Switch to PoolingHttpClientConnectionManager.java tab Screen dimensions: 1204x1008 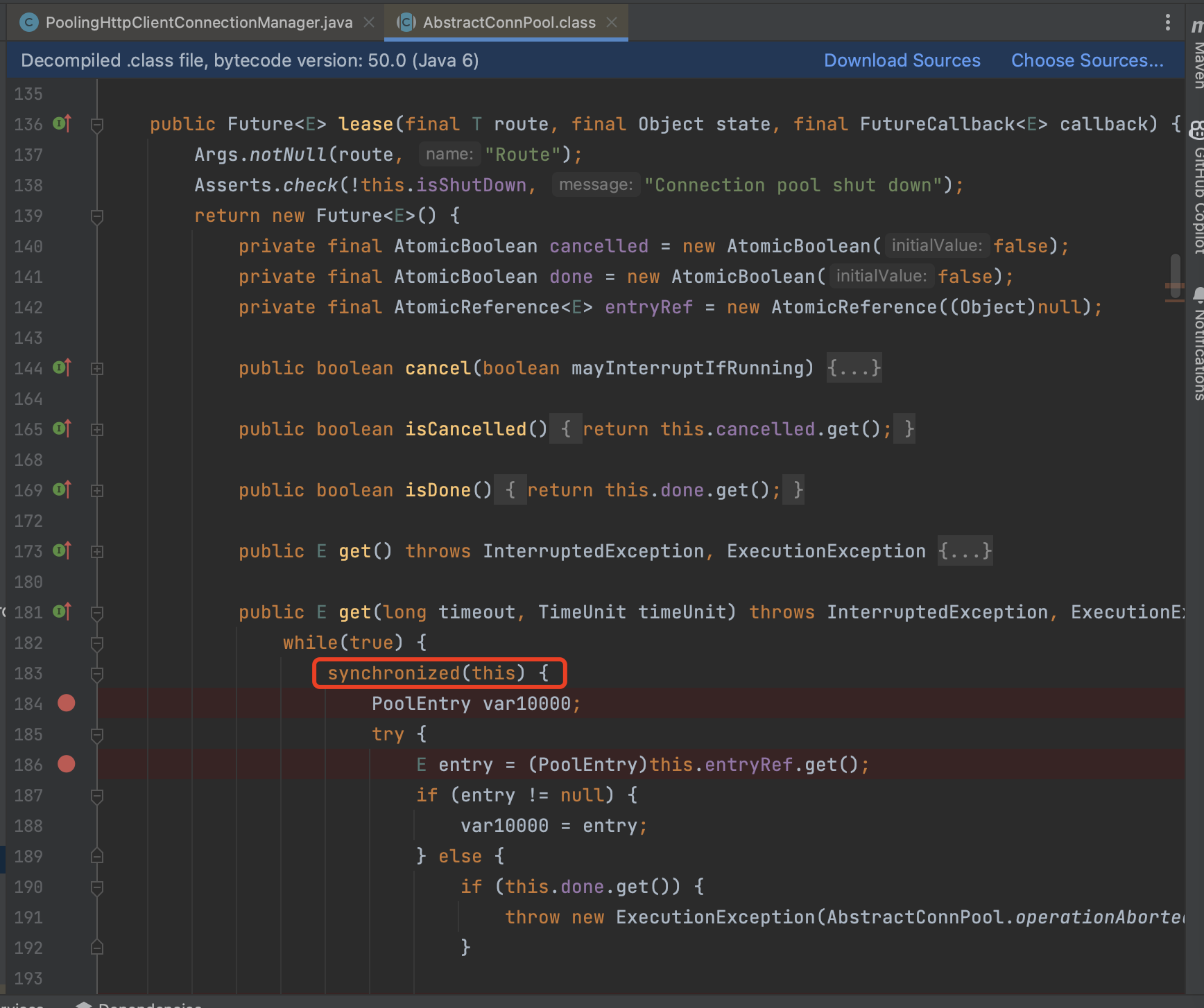pyautogui.click(x=199, y=22)
